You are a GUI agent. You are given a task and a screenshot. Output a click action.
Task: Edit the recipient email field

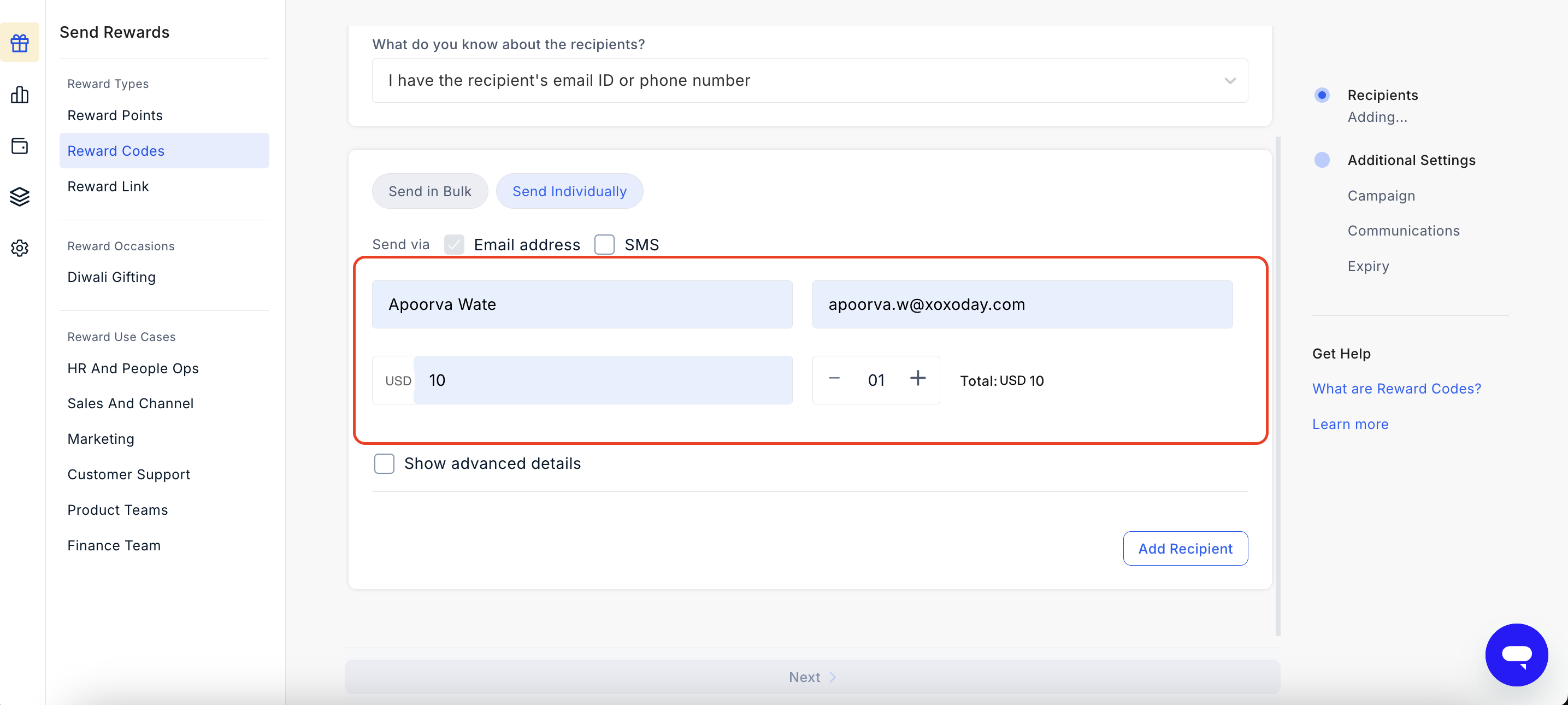tap(1022, 304)
